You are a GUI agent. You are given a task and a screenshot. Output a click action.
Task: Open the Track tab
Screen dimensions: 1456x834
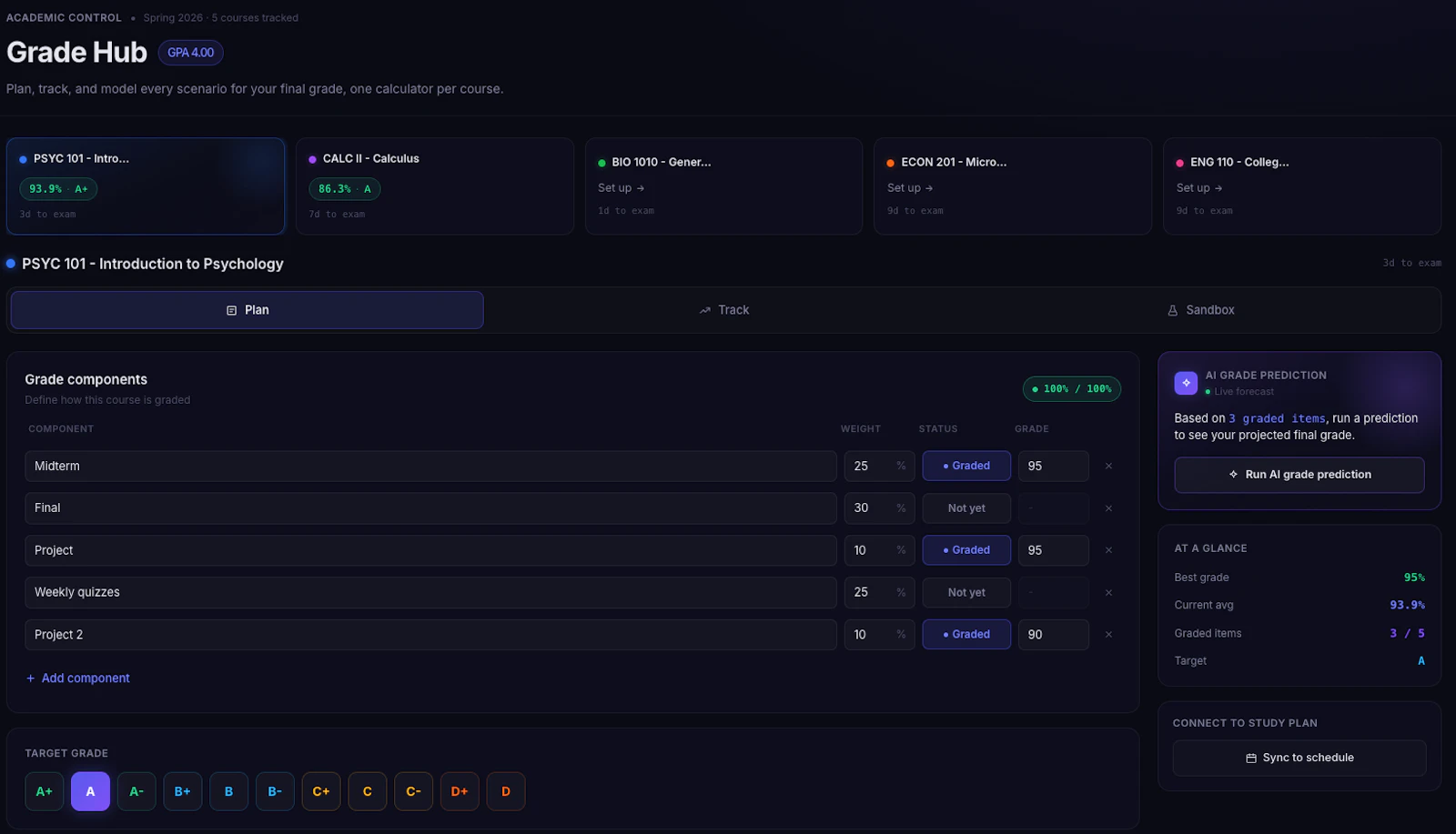tap(724, 310)
